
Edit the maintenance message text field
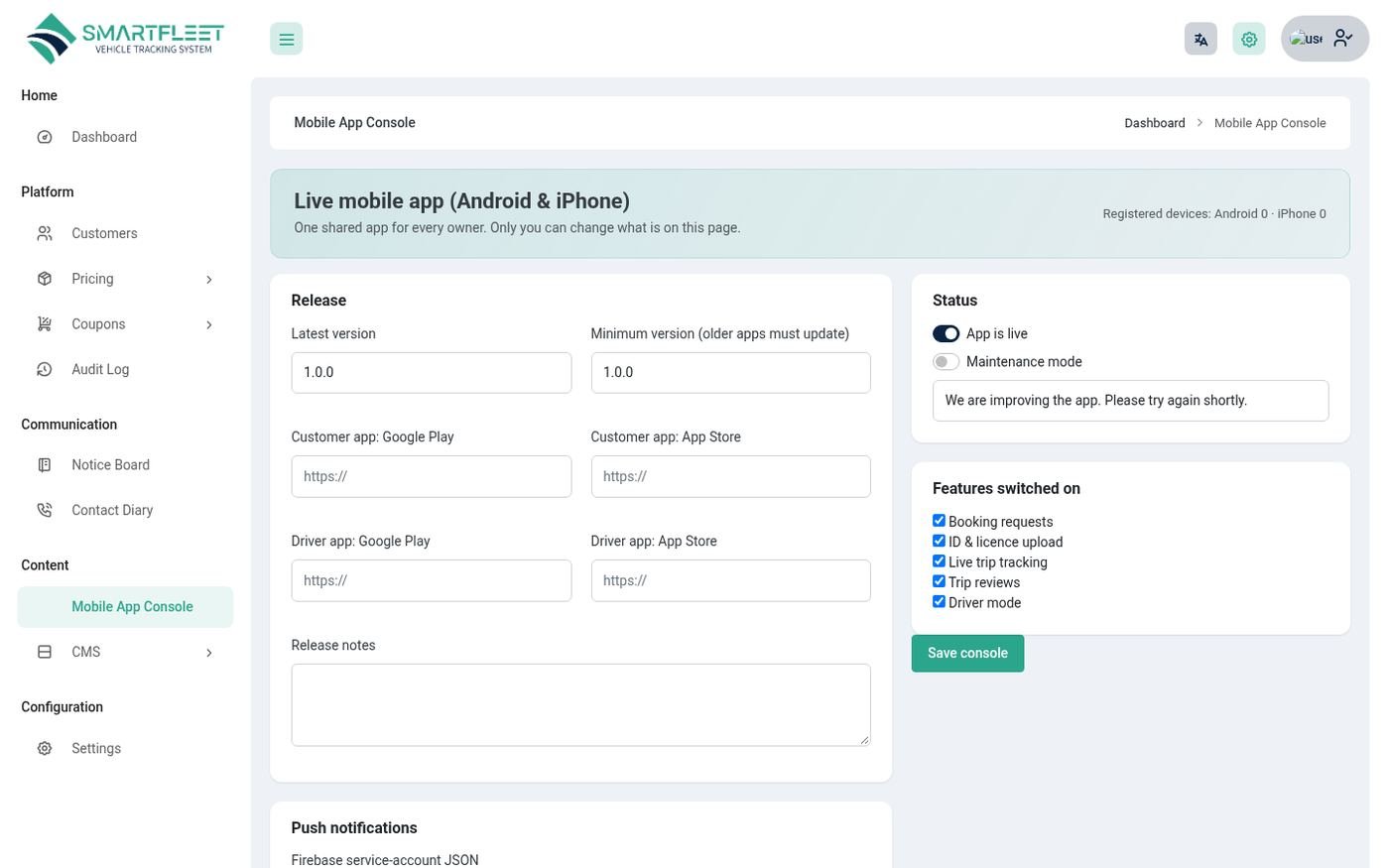click(x=1131, y=401)
